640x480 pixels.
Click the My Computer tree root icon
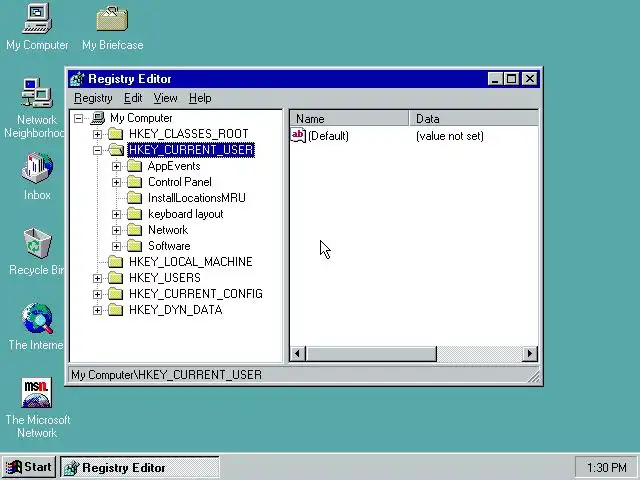point(98,118)
